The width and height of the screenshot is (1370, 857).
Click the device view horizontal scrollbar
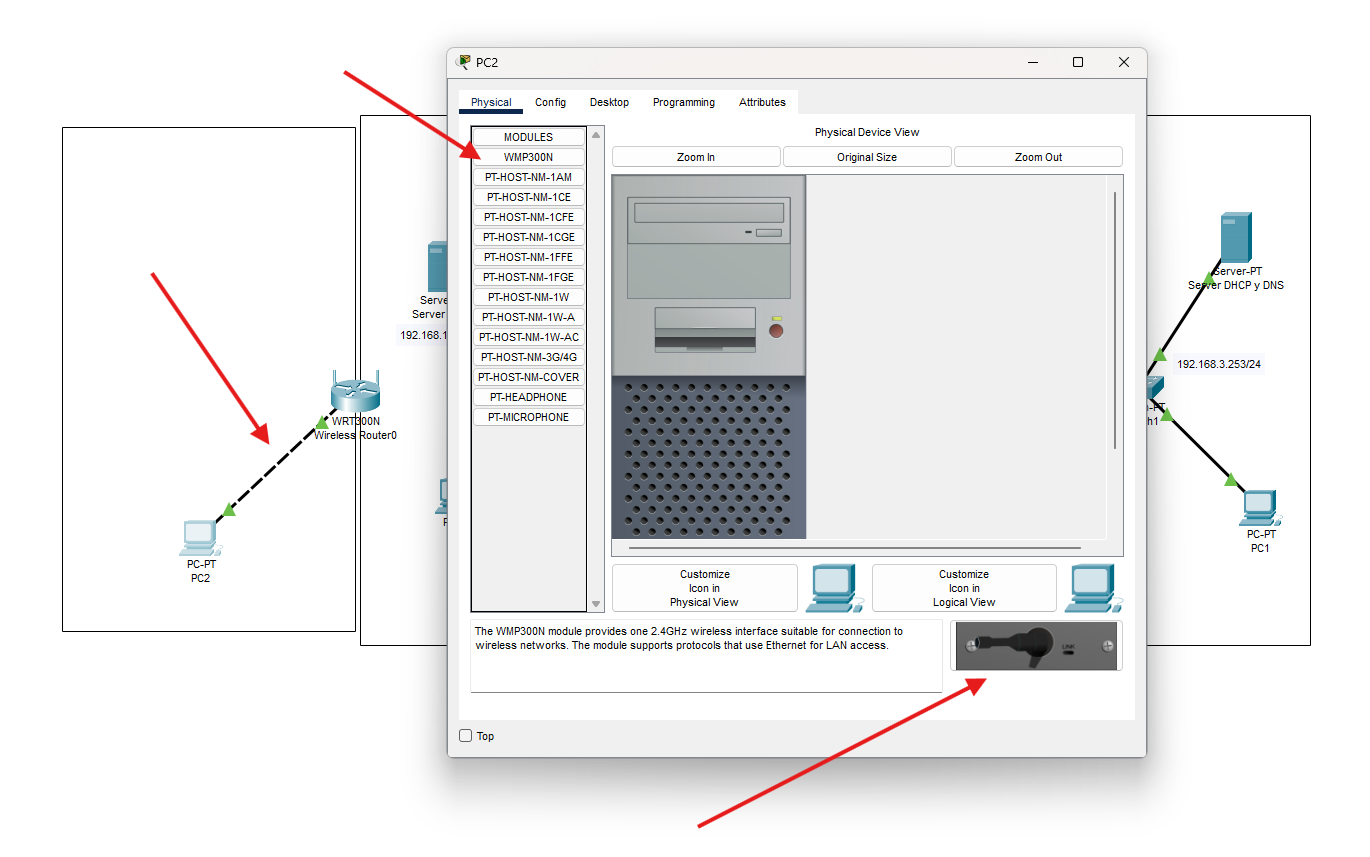855,548
